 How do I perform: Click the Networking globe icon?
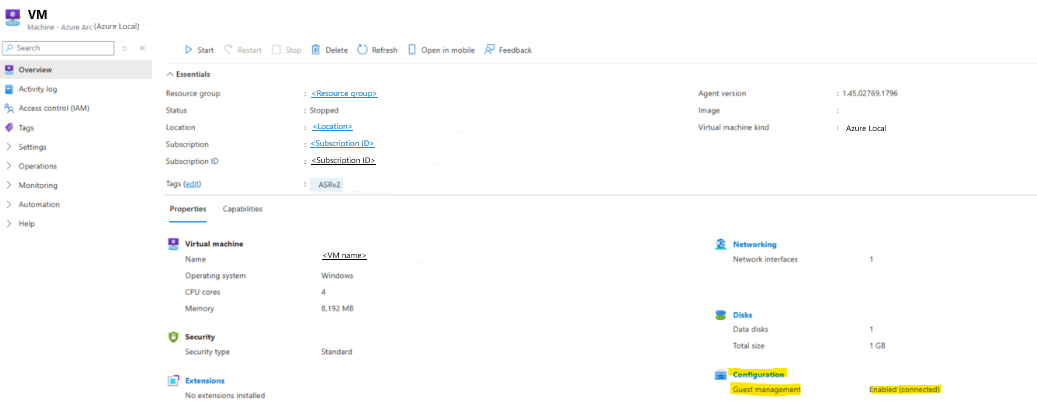pos(721,245)
